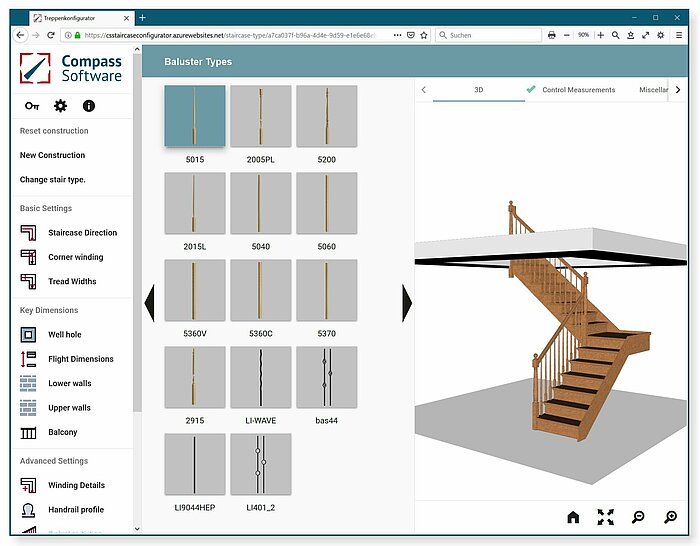Open browser hamburger menu
Viewport: 700px width, 546px height.
[x=679, y=35]
